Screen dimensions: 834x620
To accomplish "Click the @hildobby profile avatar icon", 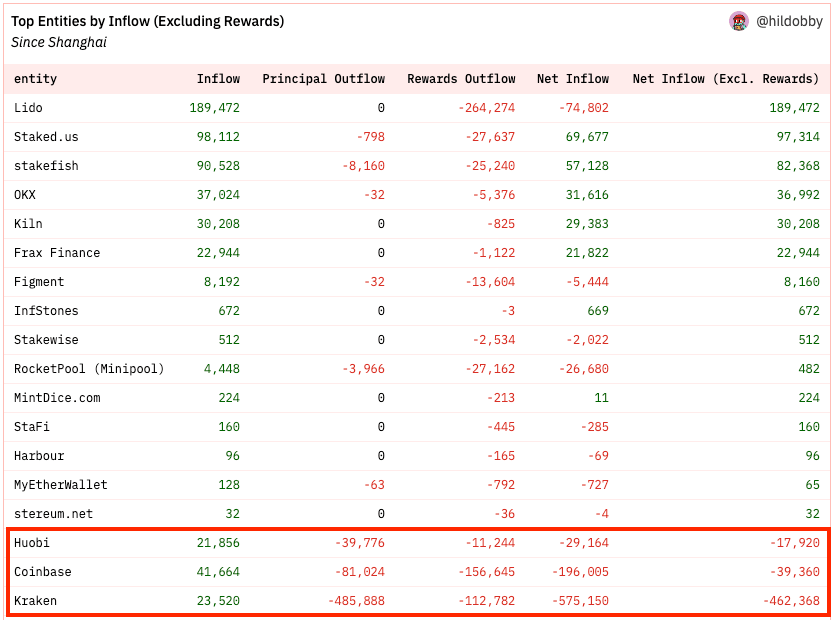I will (x=738, y=21).
